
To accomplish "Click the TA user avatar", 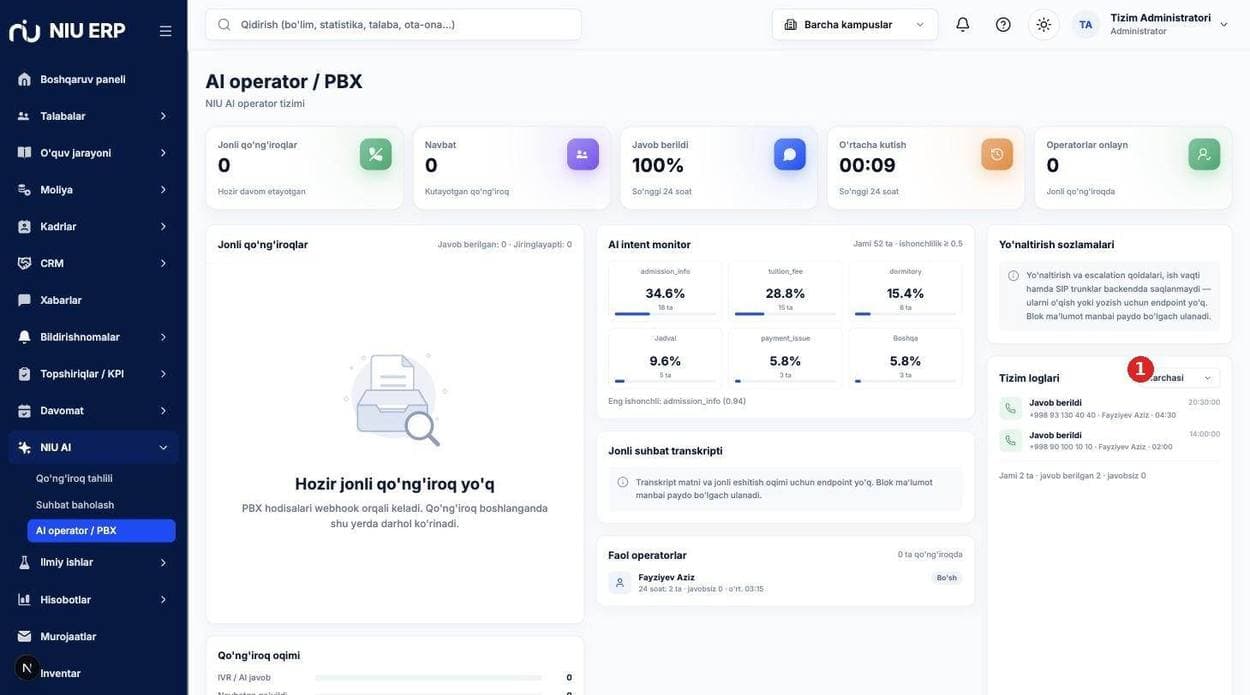I will click(x=1086, y=24).
